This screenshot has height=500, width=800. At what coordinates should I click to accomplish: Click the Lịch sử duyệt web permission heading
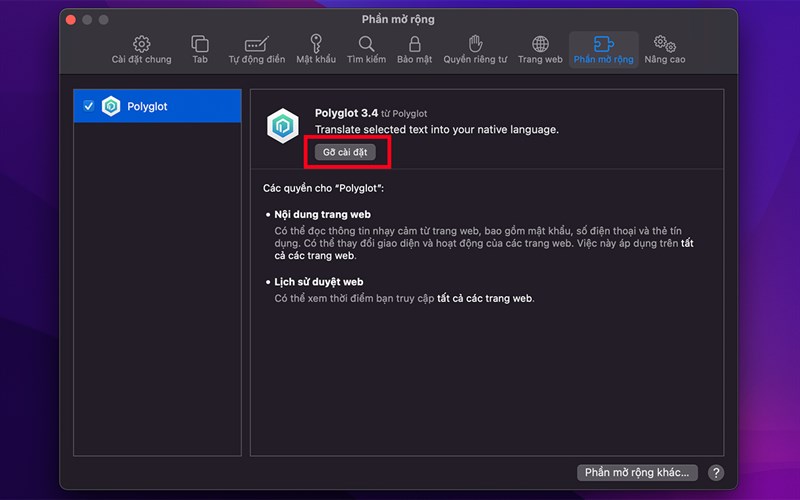tap(320, 282)
